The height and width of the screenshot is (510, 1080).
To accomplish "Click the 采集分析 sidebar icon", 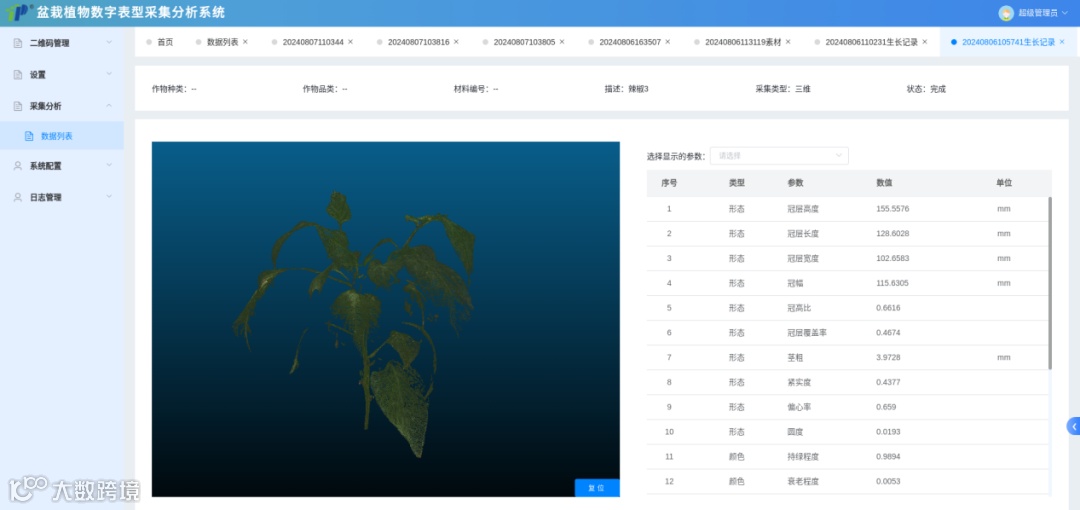I will [x=18, y=106].
